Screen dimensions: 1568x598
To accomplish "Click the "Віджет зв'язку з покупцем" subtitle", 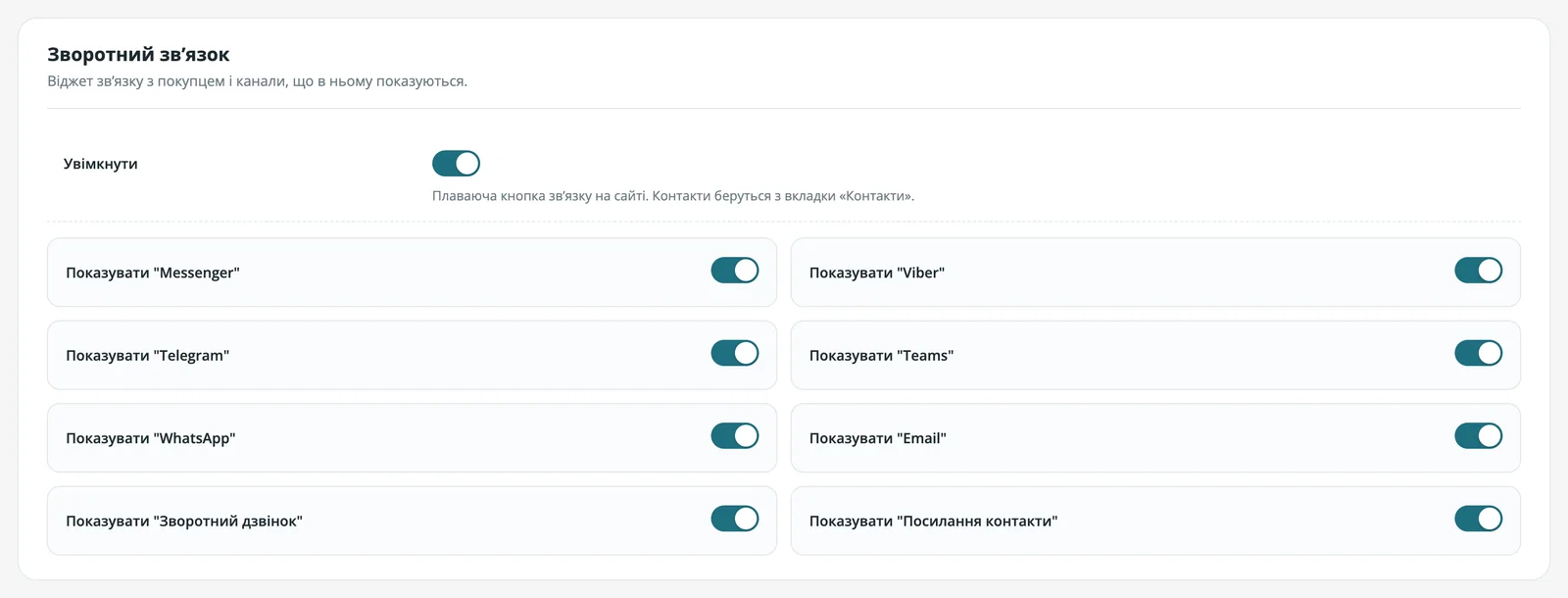I will 258,81.
